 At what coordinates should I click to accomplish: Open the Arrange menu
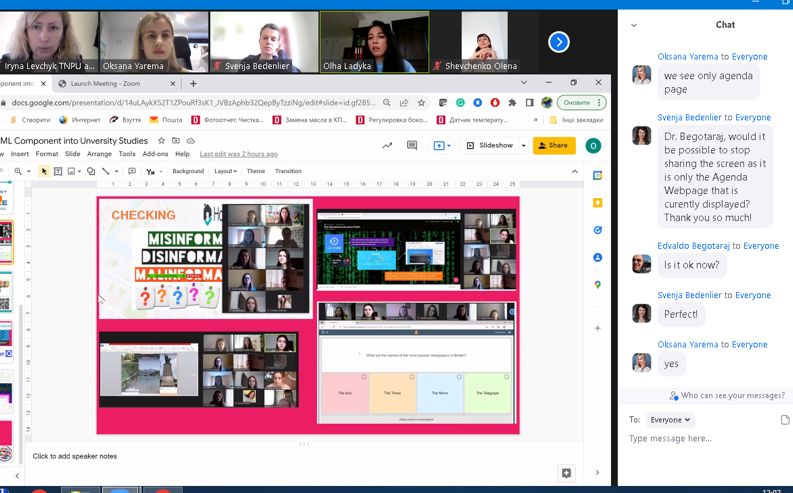coord(99,154)
